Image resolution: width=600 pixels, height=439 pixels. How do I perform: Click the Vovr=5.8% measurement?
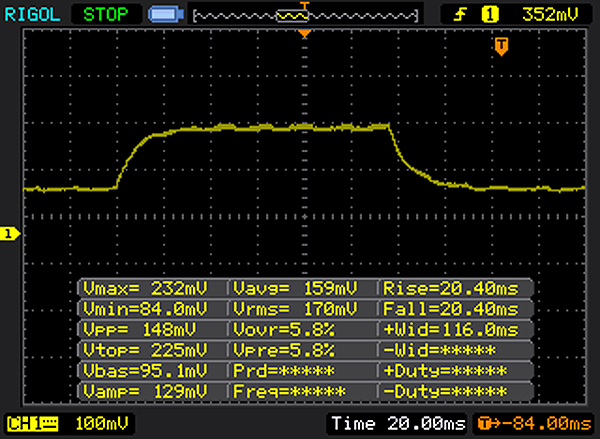coord(284,330)
